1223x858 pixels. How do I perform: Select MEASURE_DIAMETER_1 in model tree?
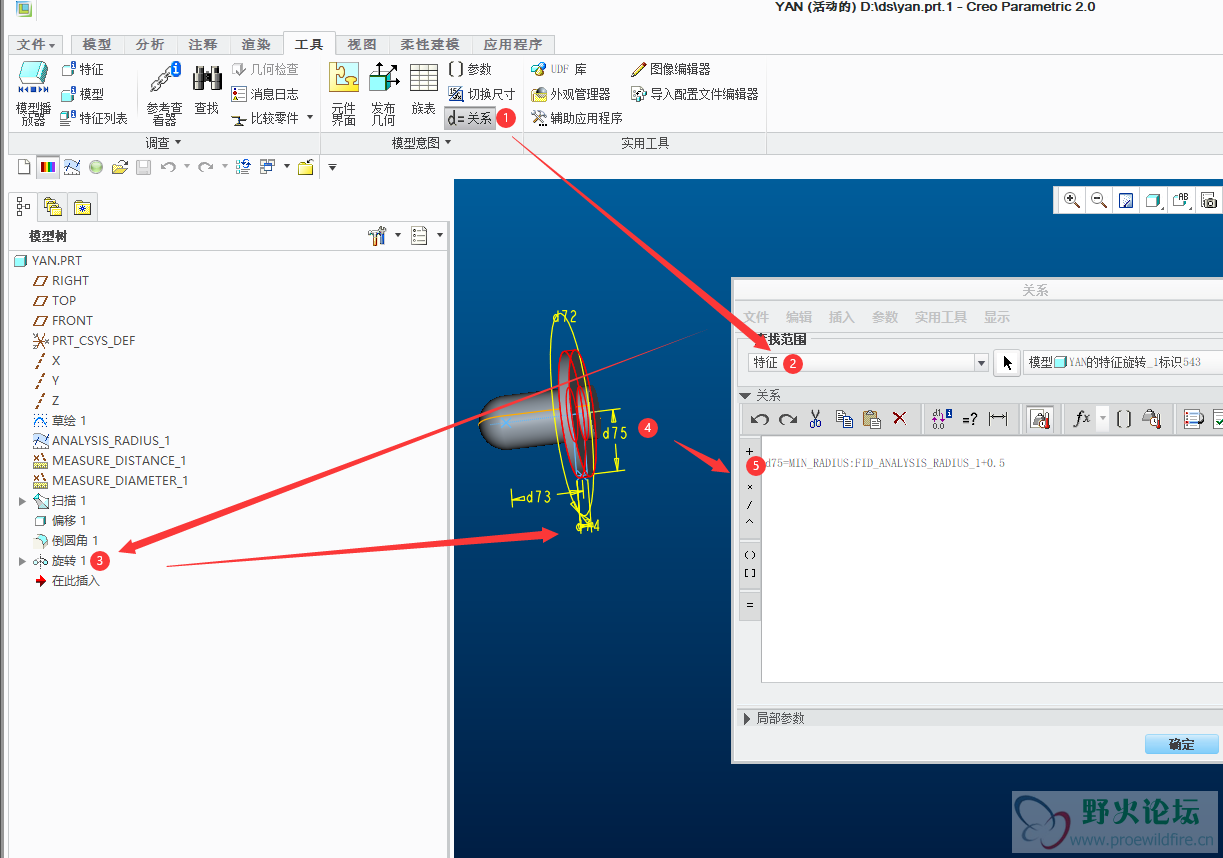click(120, 480)
